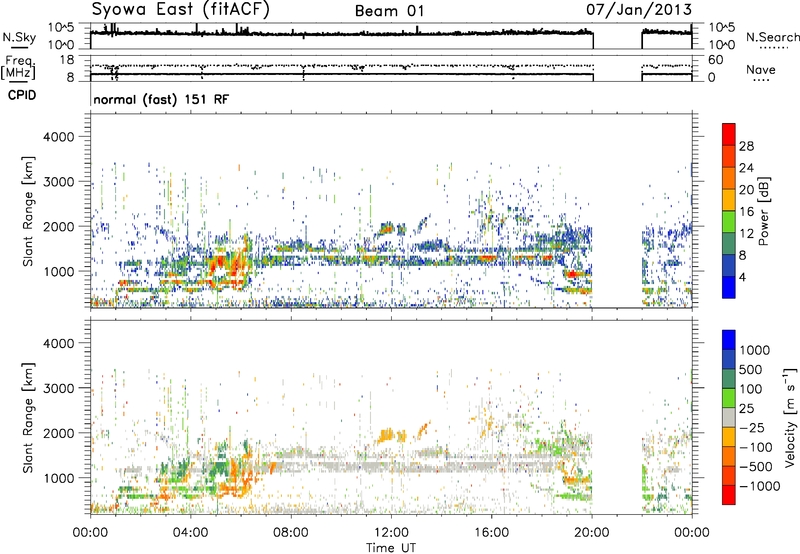Click the '3000' tick of the velocity panel

click(x=60, y=388)
